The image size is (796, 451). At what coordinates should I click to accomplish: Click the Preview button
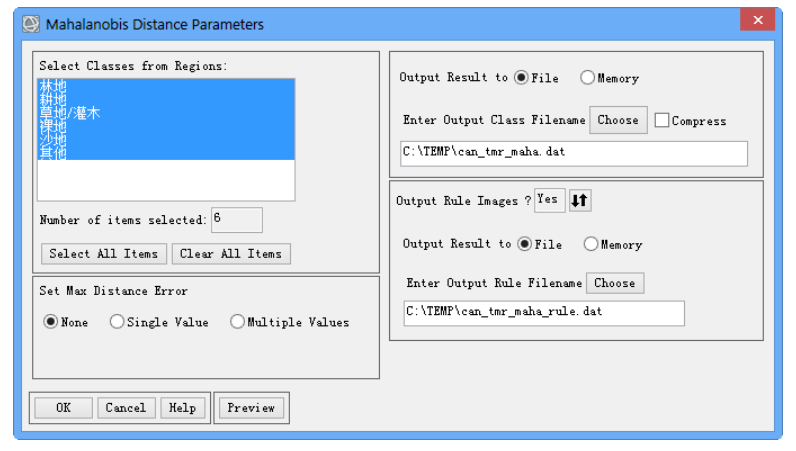coord(251,408)
